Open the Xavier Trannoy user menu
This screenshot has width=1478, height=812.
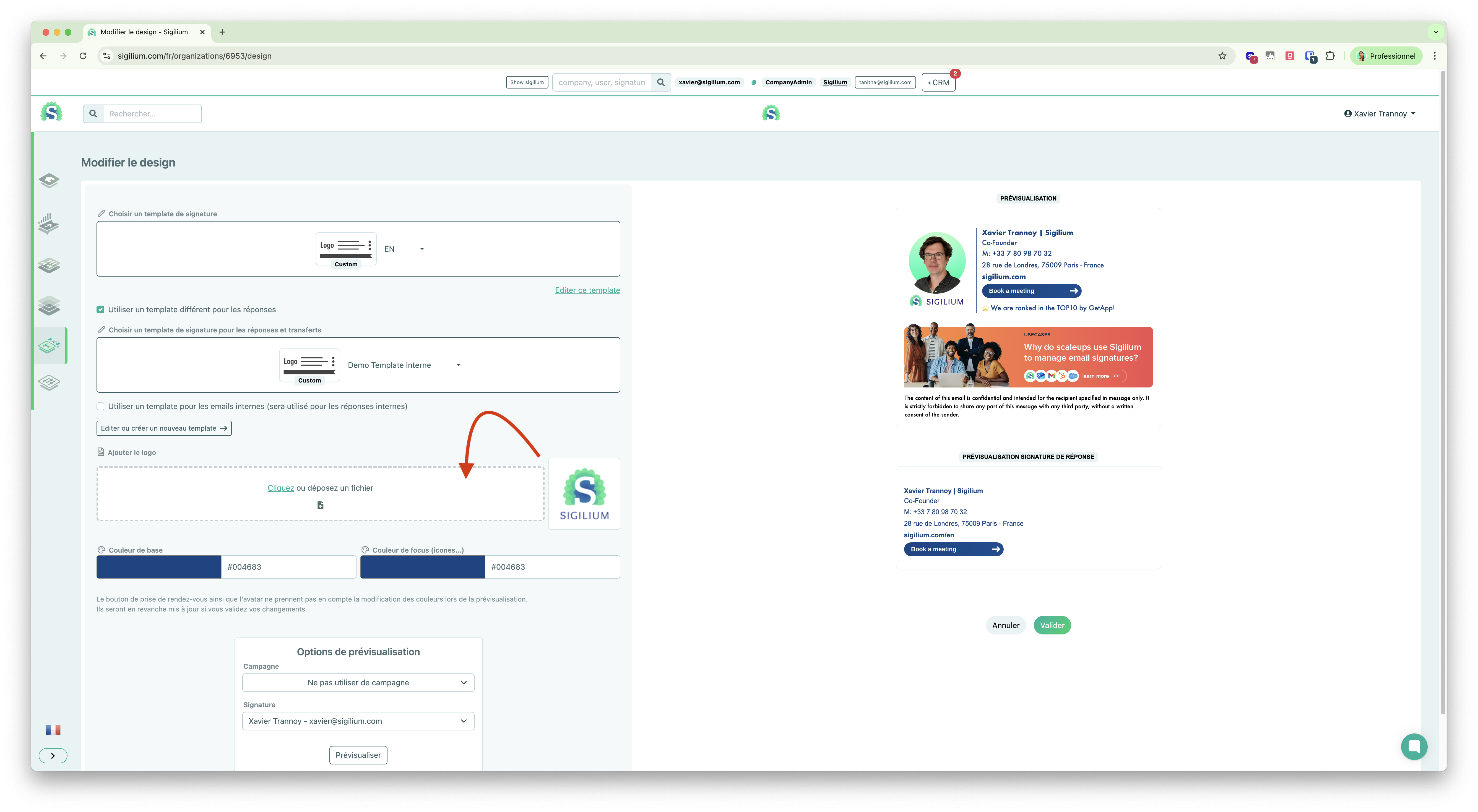(1379, 114)
